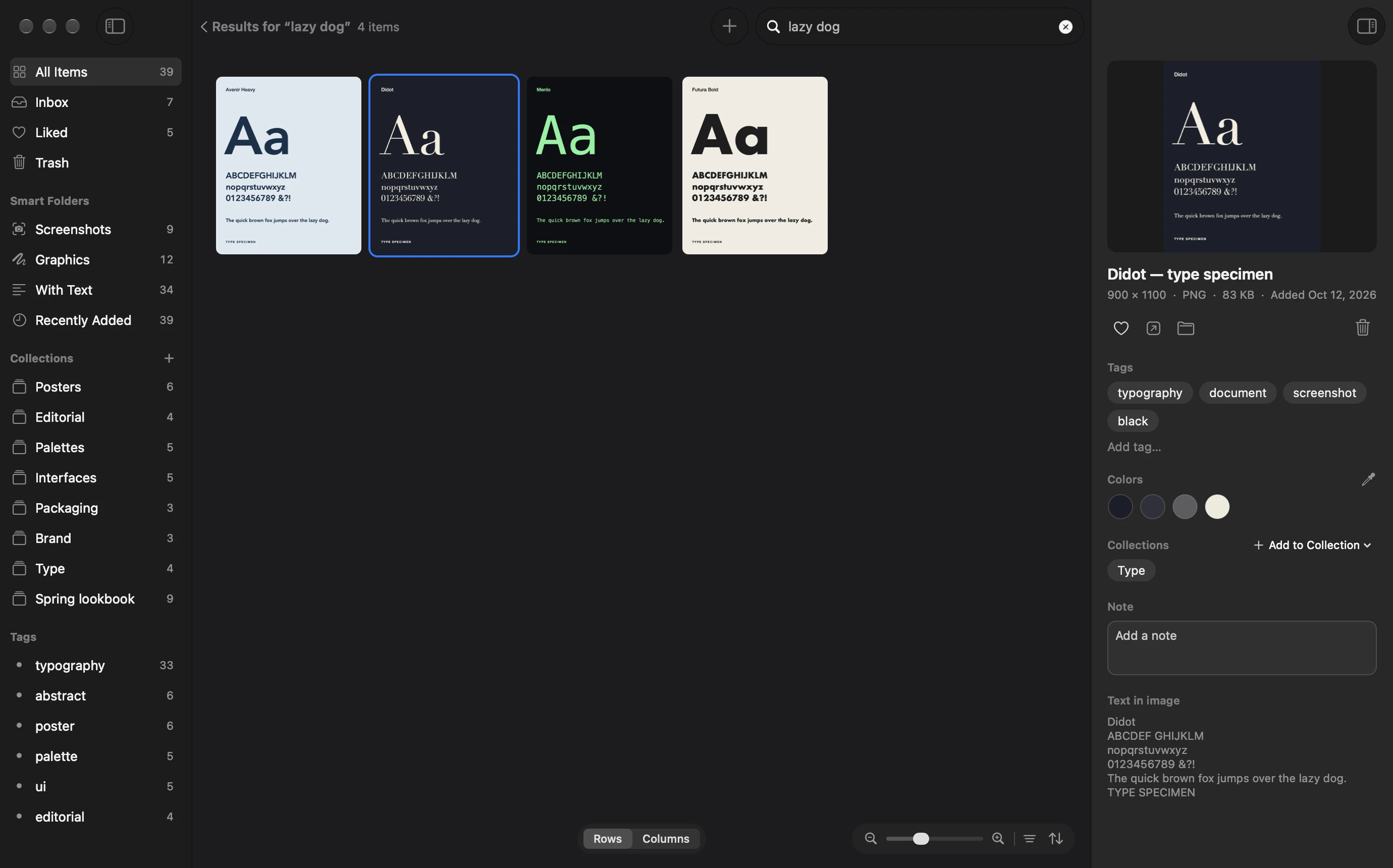Open the sort order icon
This screenshot has width=1393, height=868.
coord(1056,839)
